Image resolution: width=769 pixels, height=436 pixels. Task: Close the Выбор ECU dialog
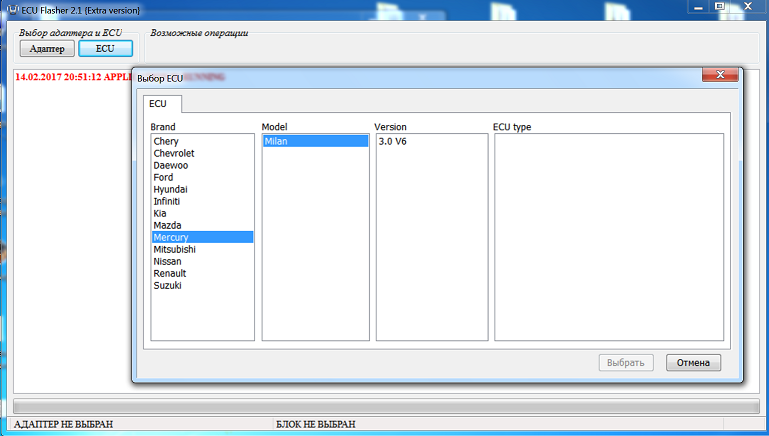tap(720, 75)
